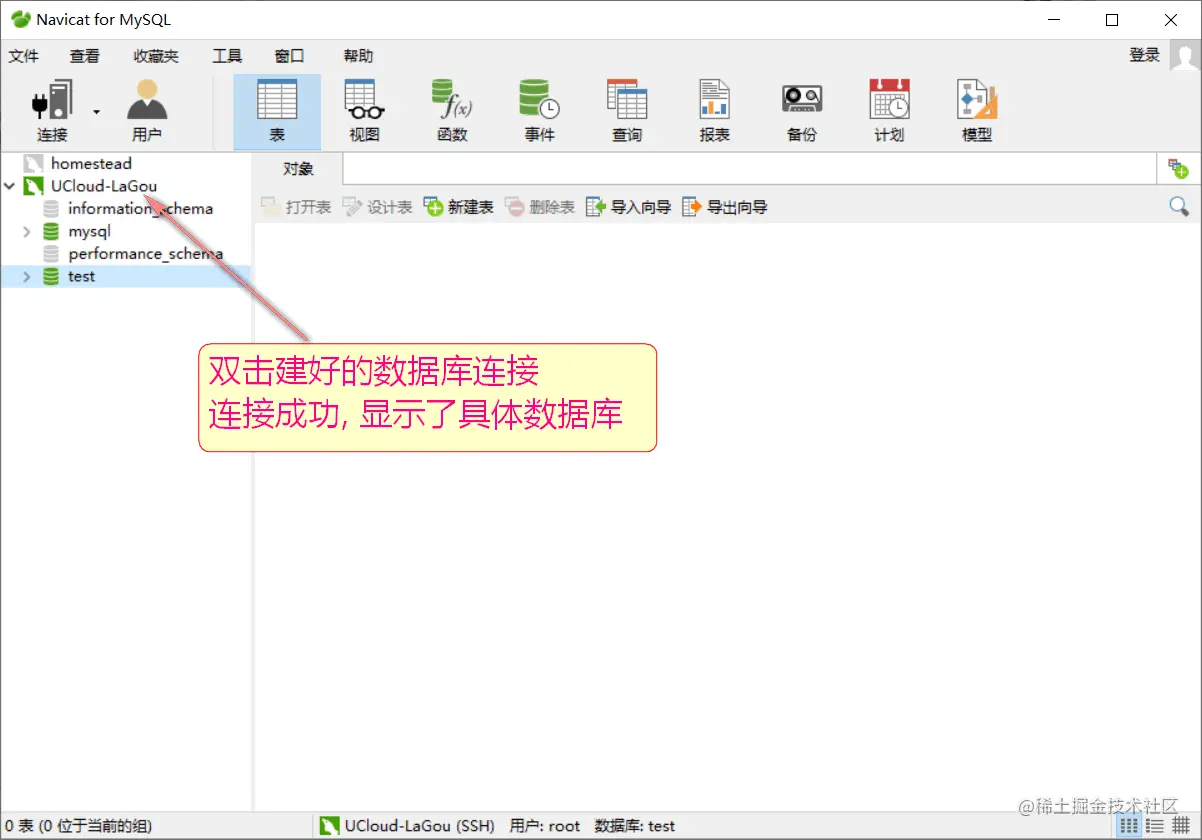Open the 查看 menu
Image resolution: width=1202 pixels, height=840 pixels.
[85, 56]
